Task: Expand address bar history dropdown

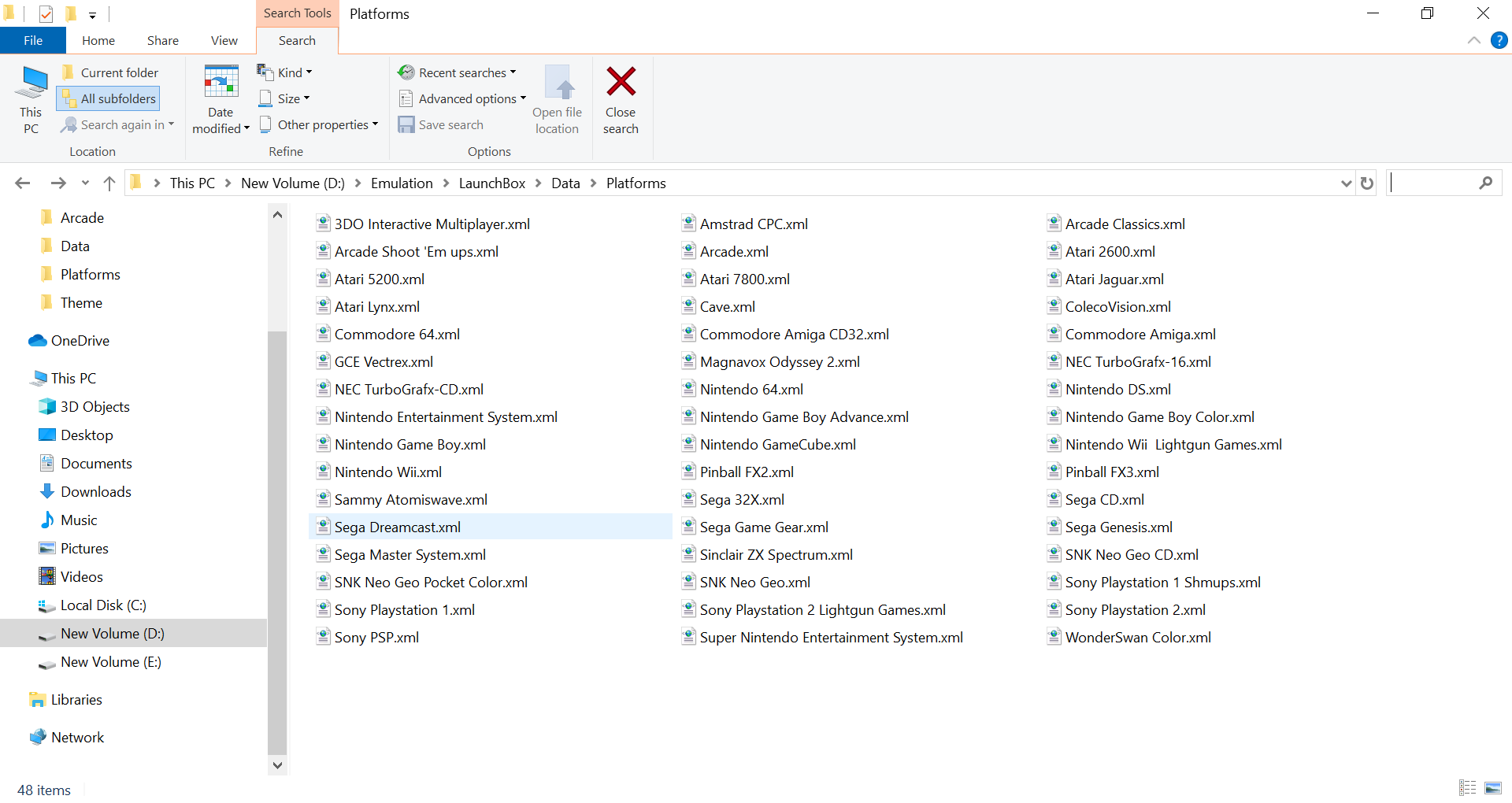Action: (1346, 183)
